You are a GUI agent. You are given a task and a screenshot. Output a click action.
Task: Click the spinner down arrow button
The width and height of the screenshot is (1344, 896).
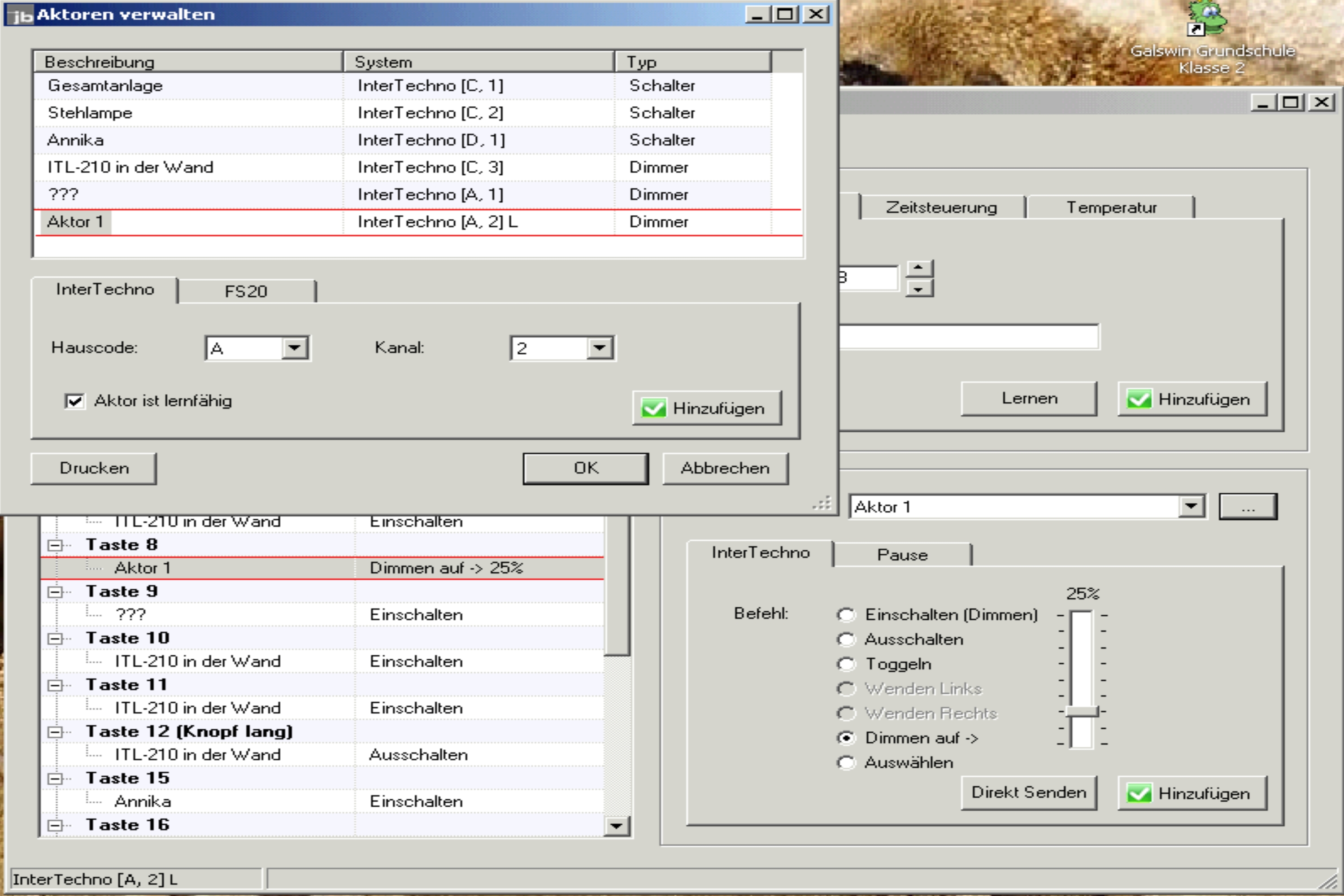[x=919, y=289]
